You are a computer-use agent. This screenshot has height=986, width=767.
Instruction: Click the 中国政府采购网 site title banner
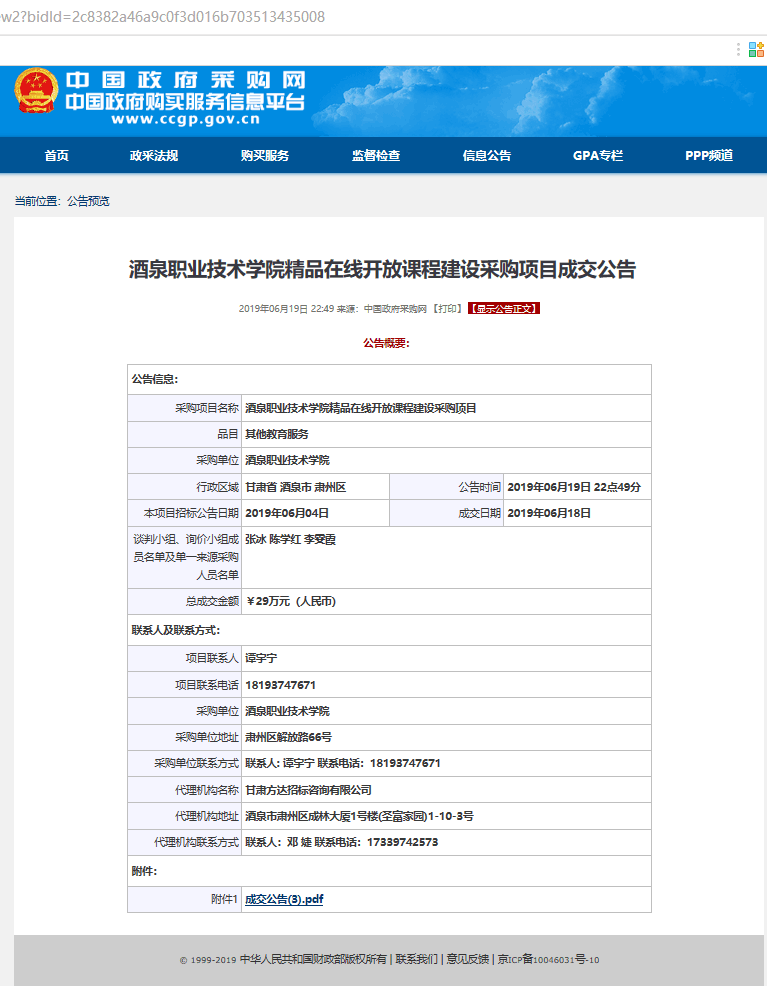pos(185,81)
